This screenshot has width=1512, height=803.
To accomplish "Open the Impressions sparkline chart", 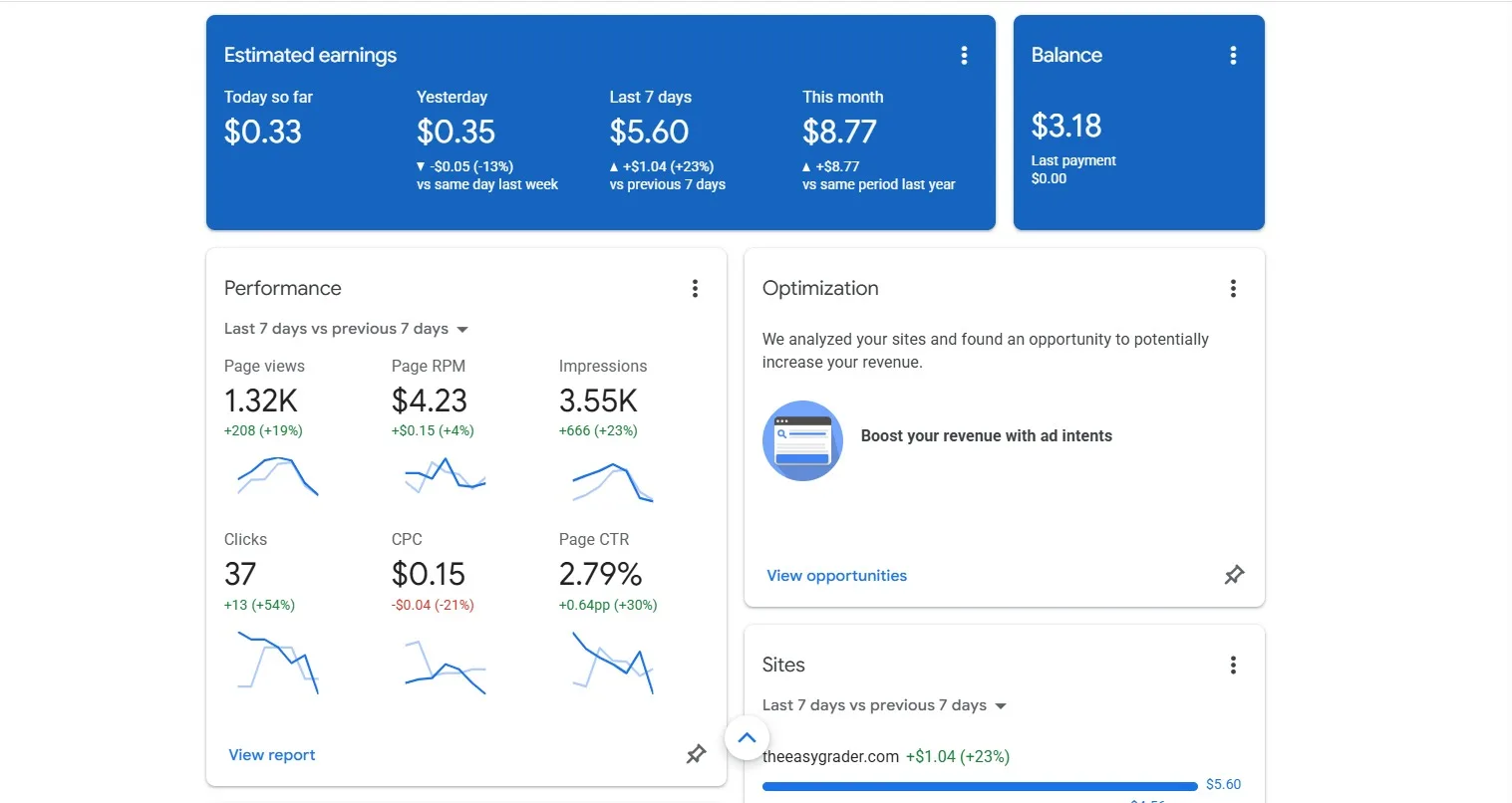I will tap(613, 482).
